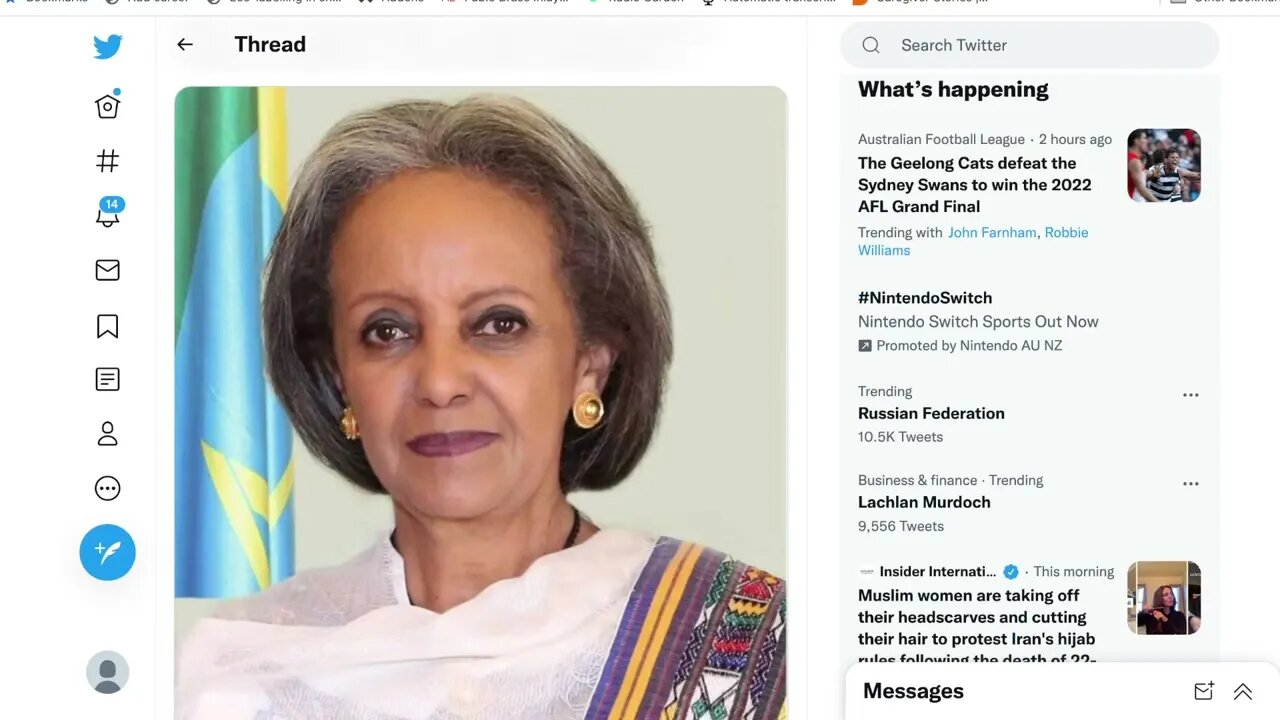Open options for Lachlan Murdoch trend
1280x720 pixels.
click(1191, 484)
